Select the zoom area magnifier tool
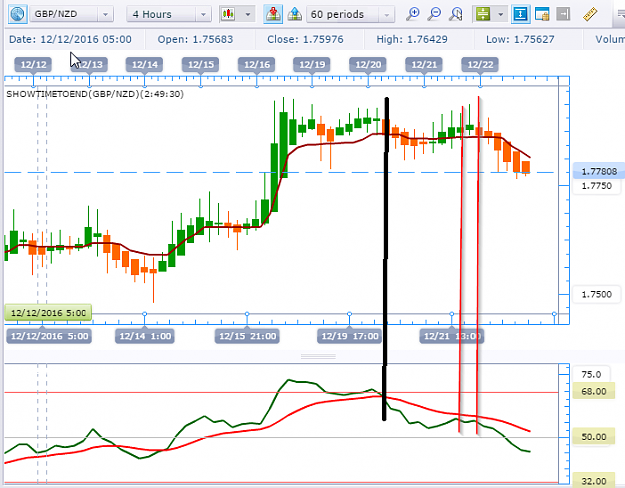The width and height of the screenshot is (625, 488). point(456,14)
